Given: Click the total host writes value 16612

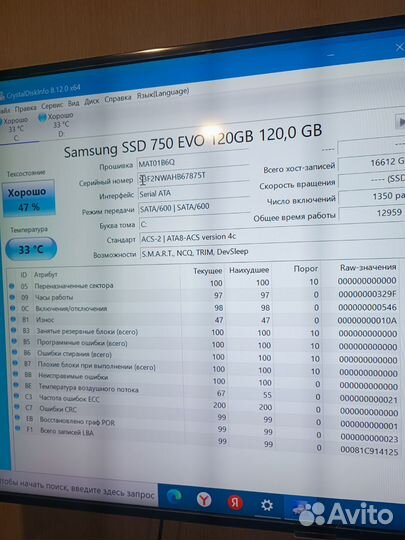Looking at the screenshot, I should point(371,162).
